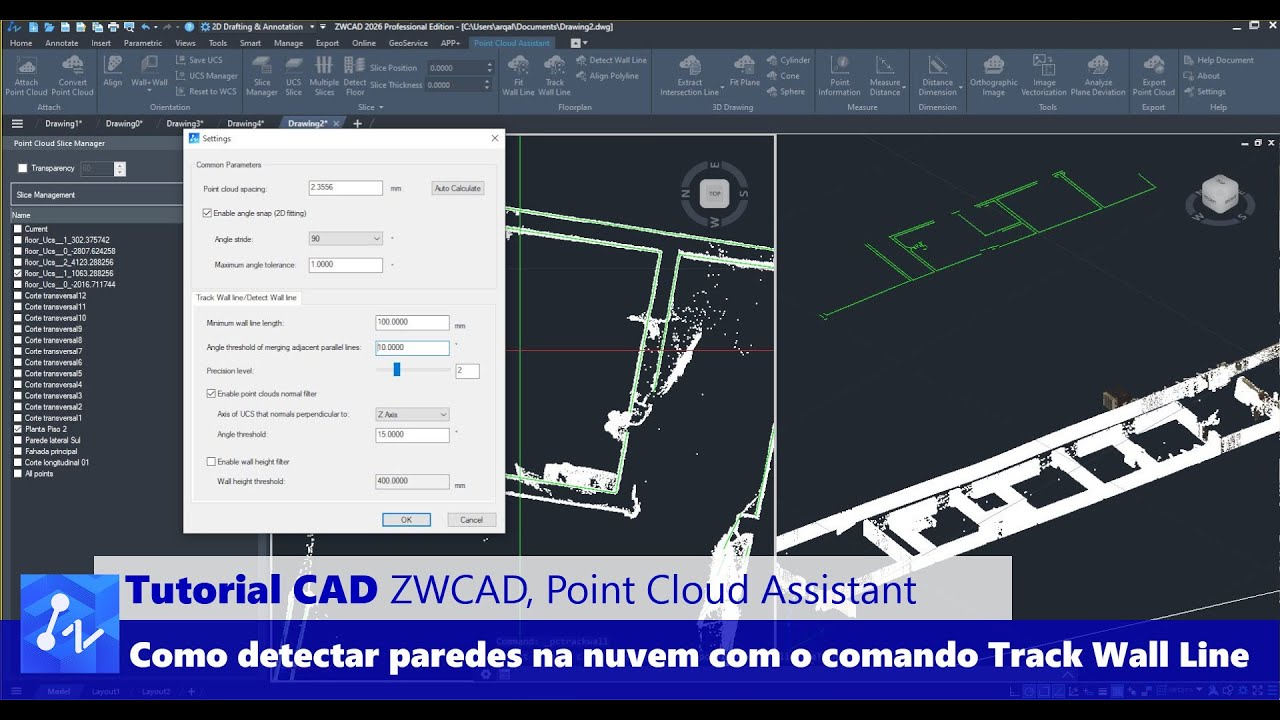Choose Cylinder 3D drawing tool
Screen dimensions: 1280x720
(789, 60)
